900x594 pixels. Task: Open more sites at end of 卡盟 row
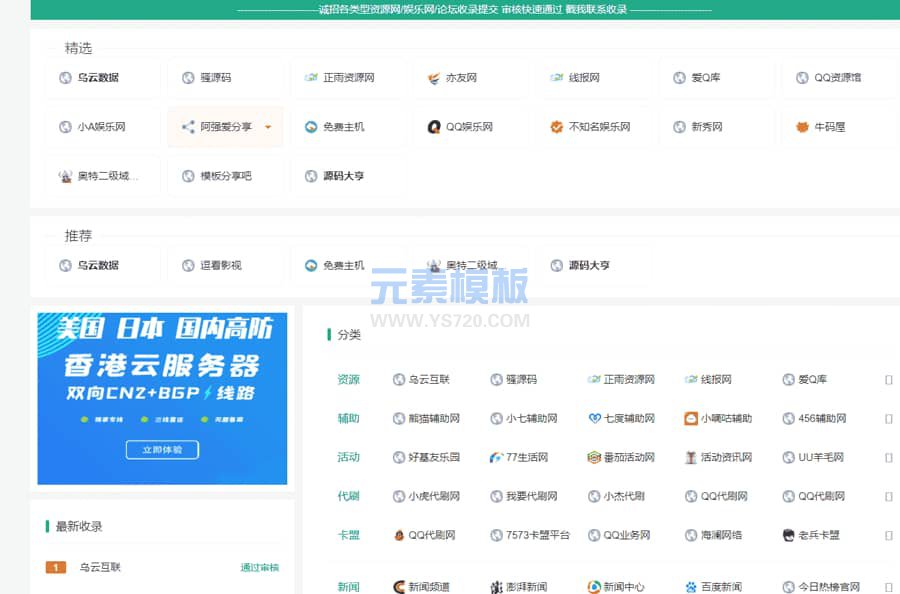pyautogui.click(x=889, y=535)
